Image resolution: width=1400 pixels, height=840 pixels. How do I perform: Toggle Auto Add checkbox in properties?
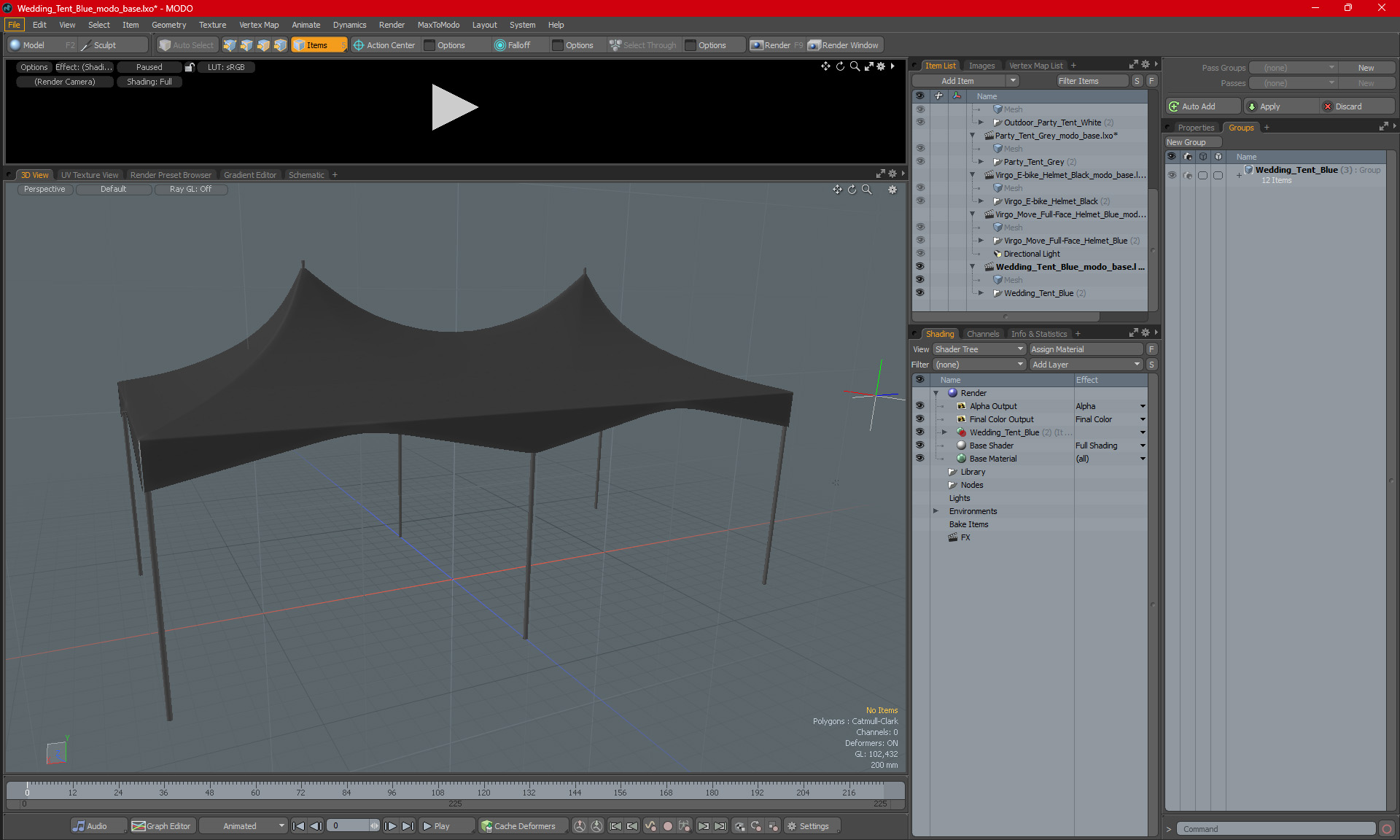point(1200,106)
